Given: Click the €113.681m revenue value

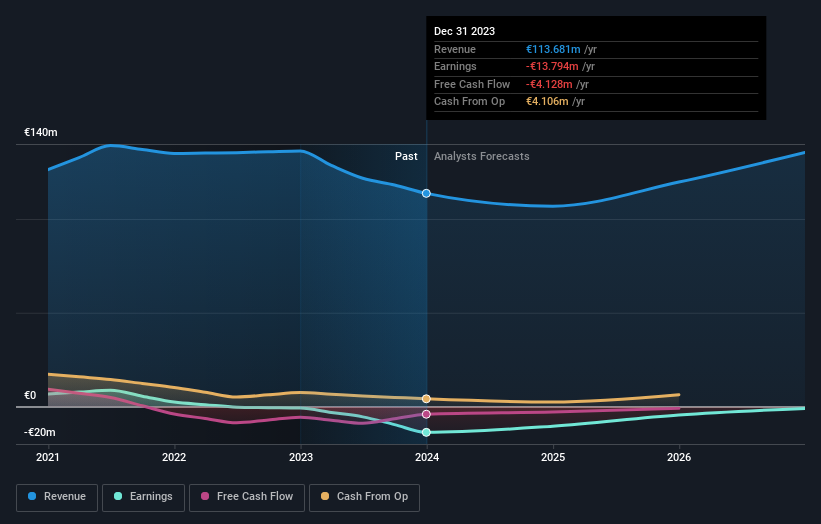Looking at the screenshot, I should pos(553,49).
